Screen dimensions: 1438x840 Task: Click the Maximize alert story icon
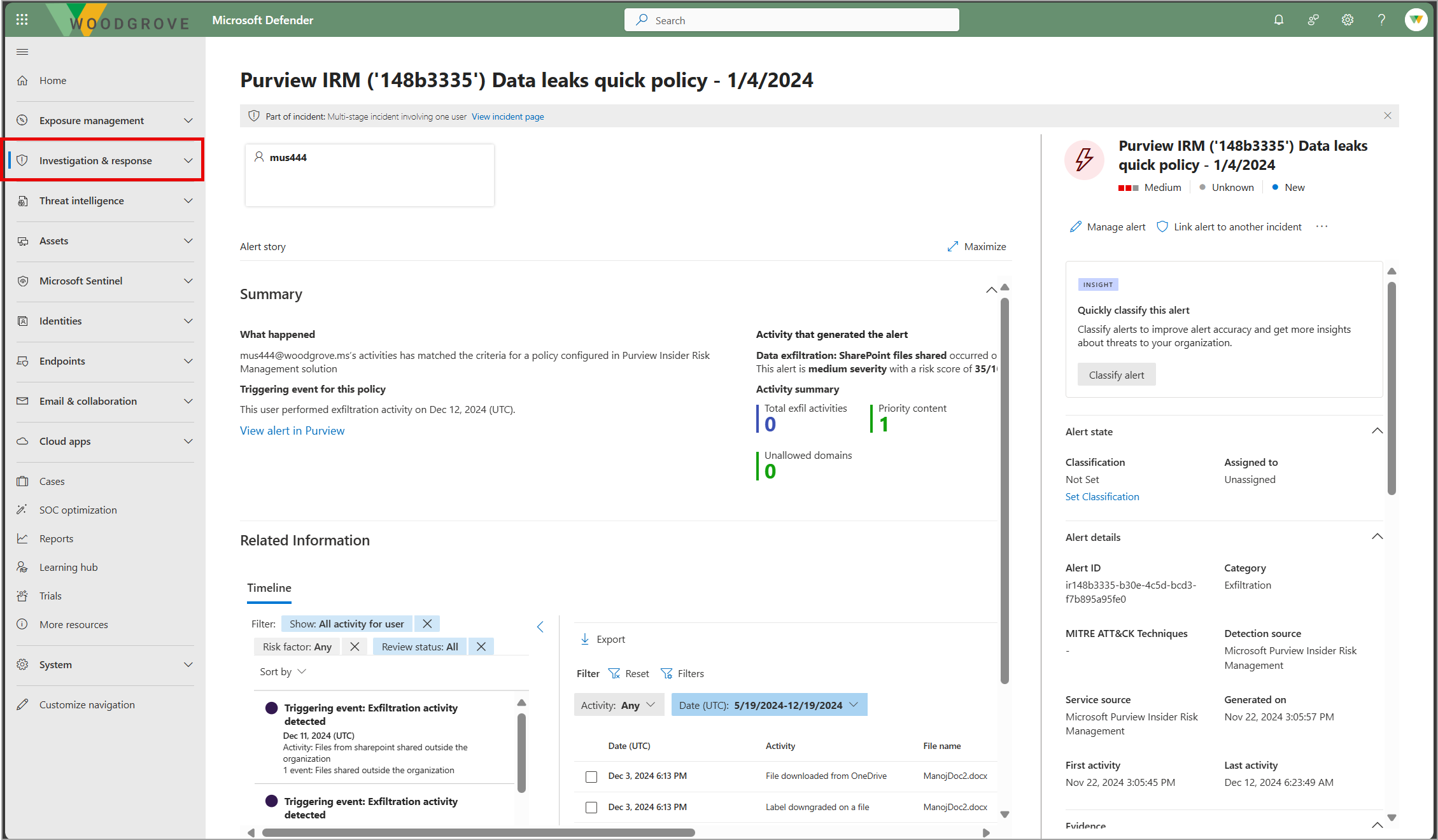(952, 247)
